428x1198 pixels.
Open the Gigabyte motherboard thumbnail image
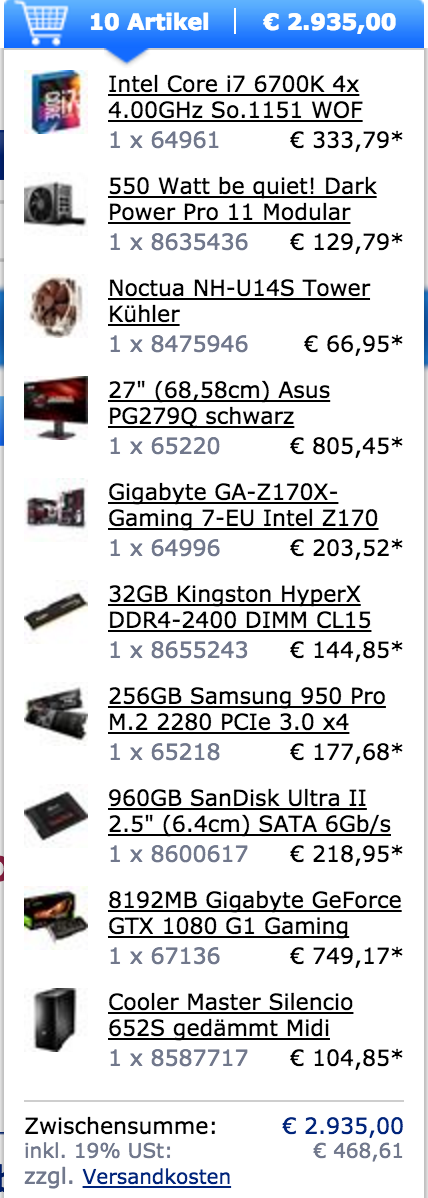coord(55,510)
